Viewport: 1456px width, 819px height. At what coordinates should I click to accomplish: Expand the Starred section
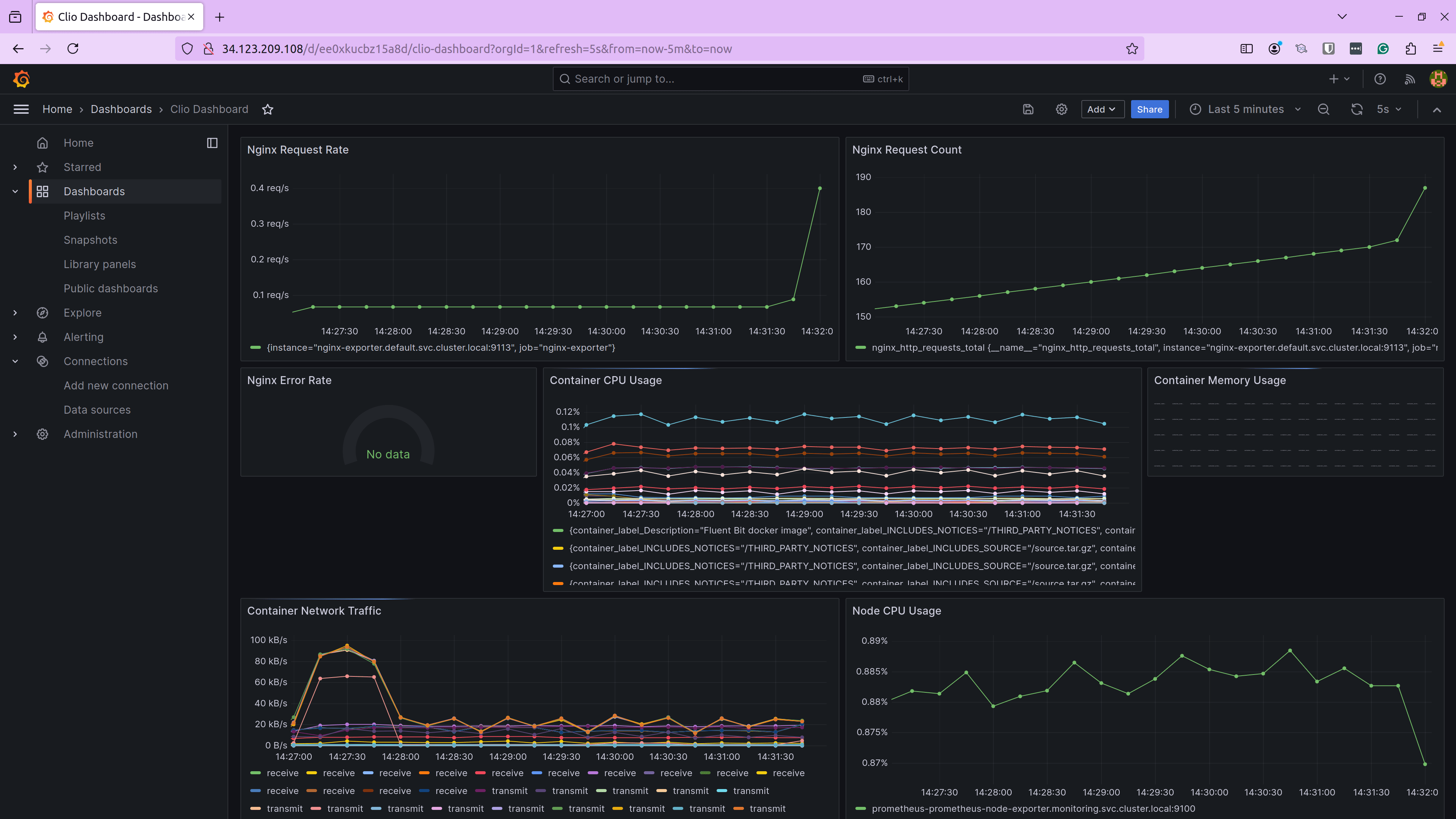[x=15, y=167]
